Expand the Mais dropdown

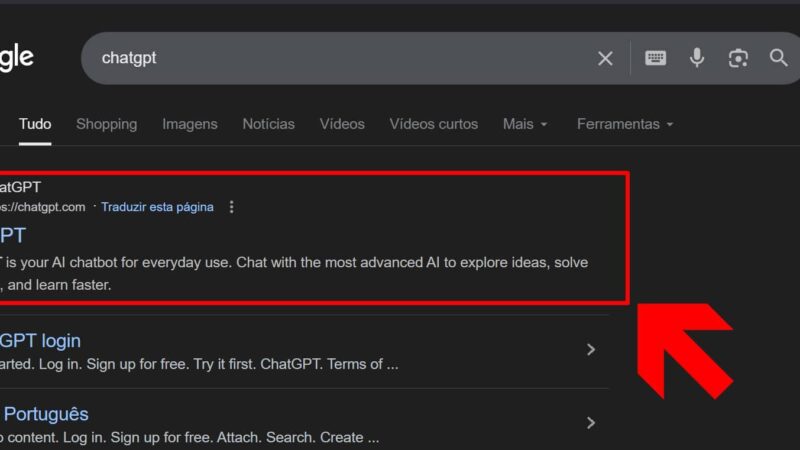[525, 124]
